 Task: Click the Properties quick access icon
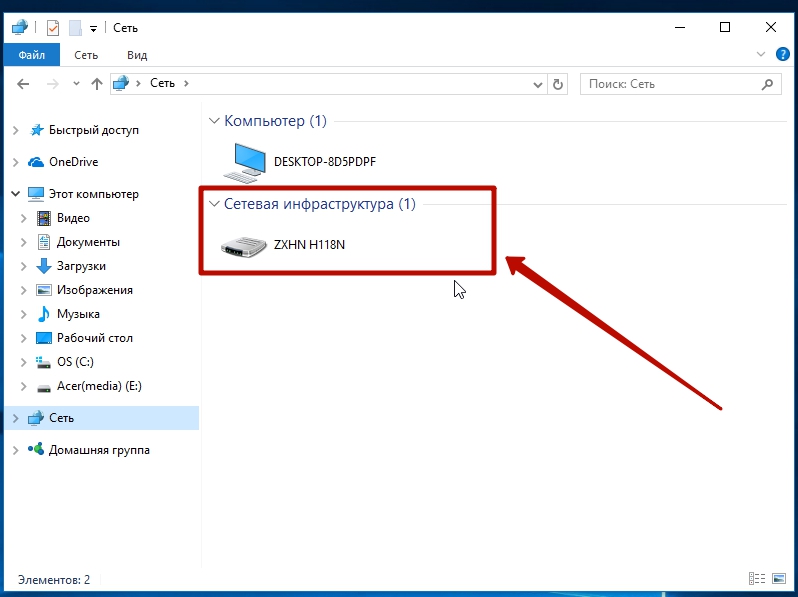[x=53, y=28]
